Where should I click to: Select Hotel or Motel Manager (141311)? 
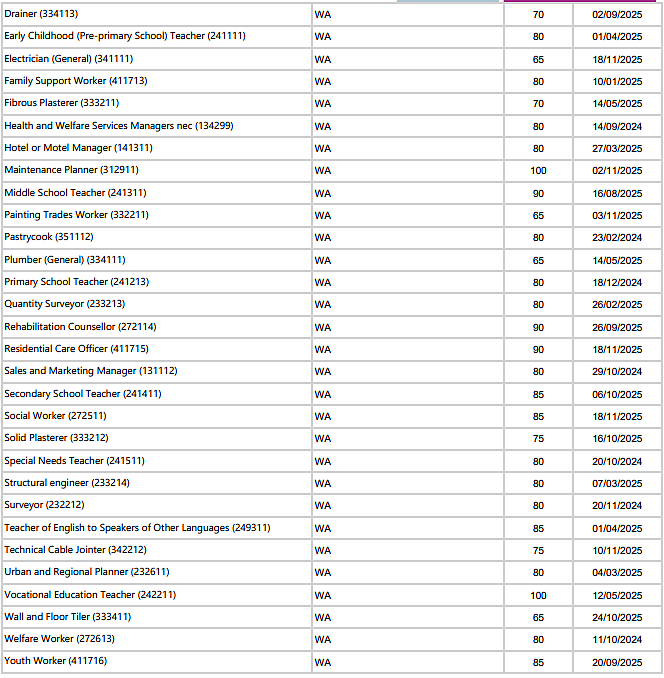(x=78, y=148)
